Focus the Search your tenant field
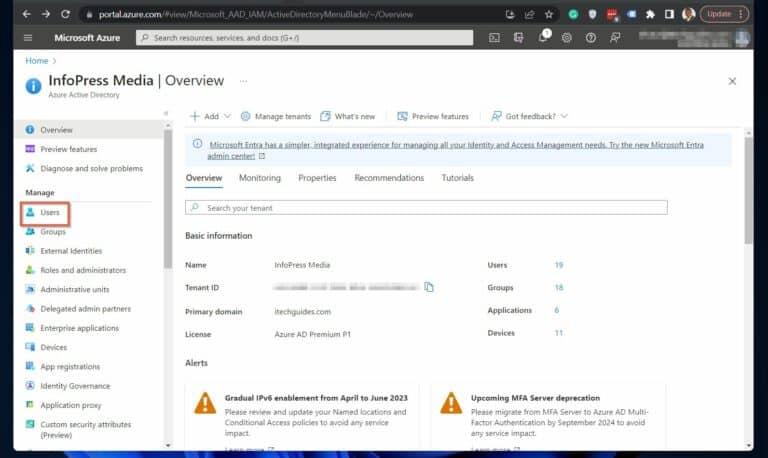Viewport: 768px width, 458px height. pos(426,208)
